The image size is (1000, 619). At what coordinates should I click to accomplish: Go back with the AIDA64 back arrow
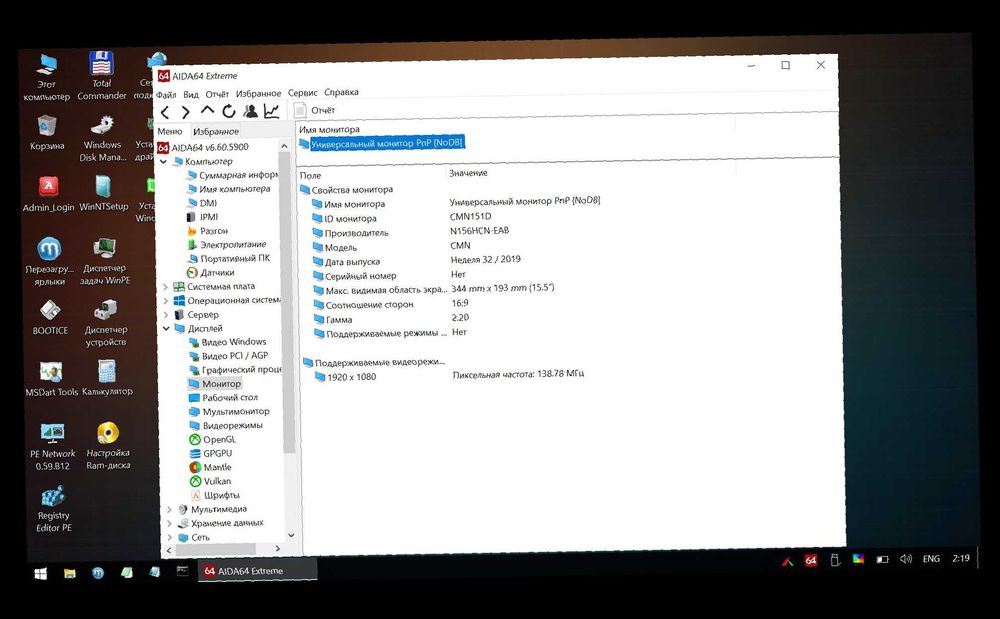click(165, 113)
